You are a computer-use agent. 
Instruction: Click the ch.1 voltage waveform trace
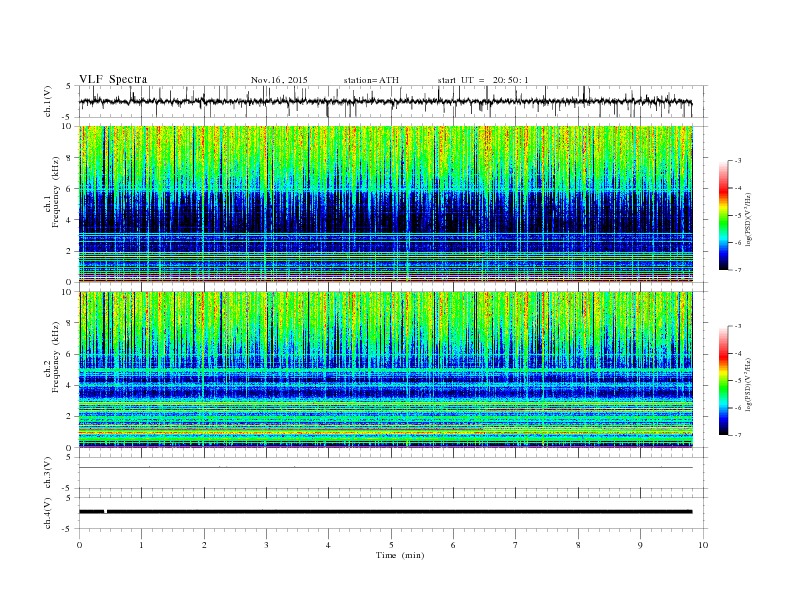click(385, 102)
